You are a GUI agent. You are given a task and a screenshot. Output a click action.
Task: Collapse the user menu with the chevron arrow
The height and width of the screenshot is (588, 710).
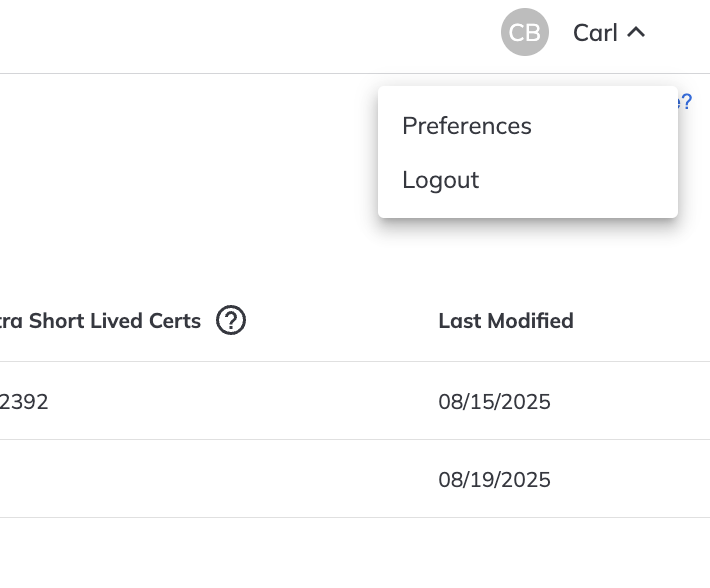coord(636,32)
